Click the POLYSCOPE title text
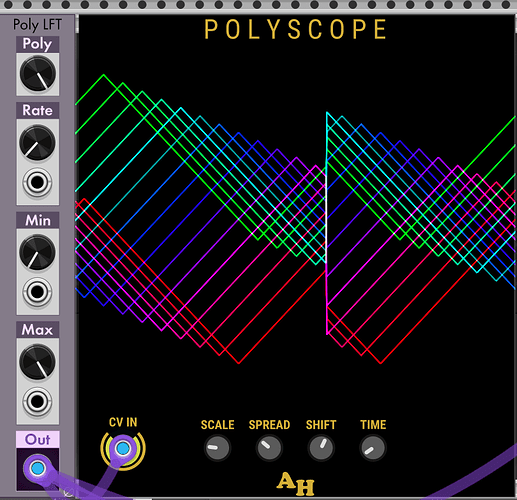 click(295, 29)
